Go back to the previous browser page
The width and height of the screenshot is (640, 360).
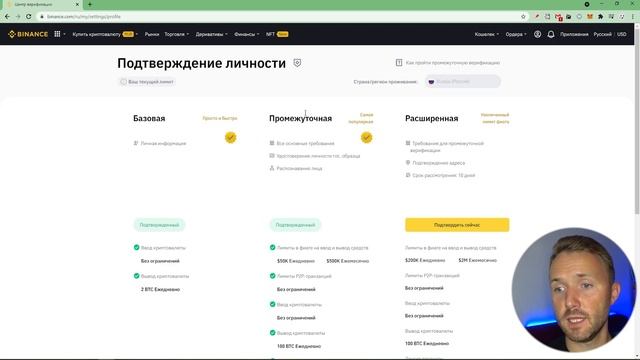coord(7,17)
